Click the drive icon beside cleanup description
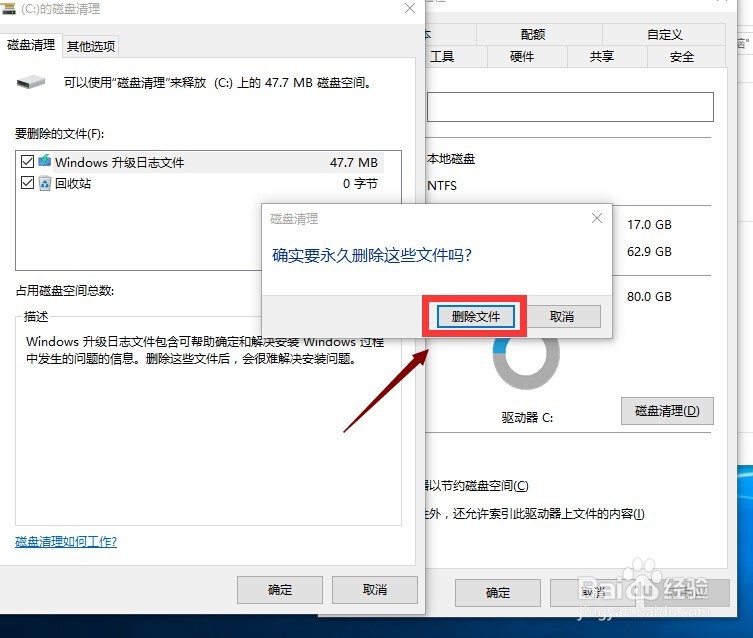The height and width of the screenshot is (638, 753). point(31,82)
